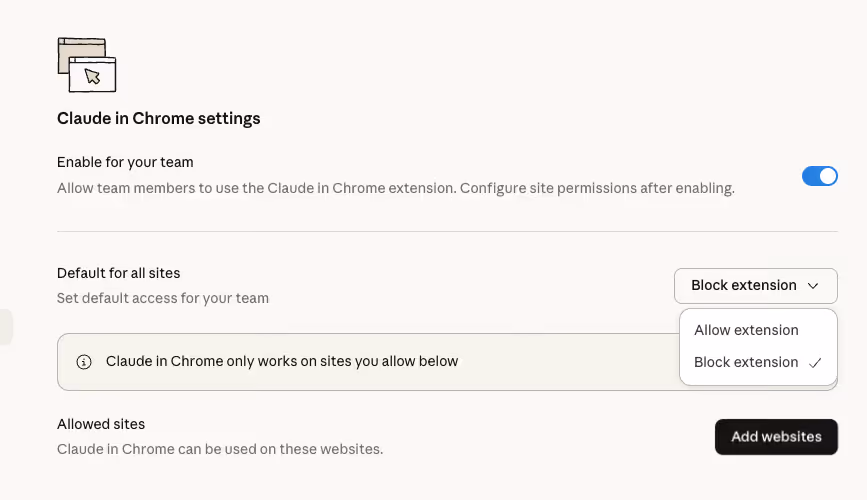Open the Default for all sites dropdown
867x500 pixels.
(x=755, y=286)
